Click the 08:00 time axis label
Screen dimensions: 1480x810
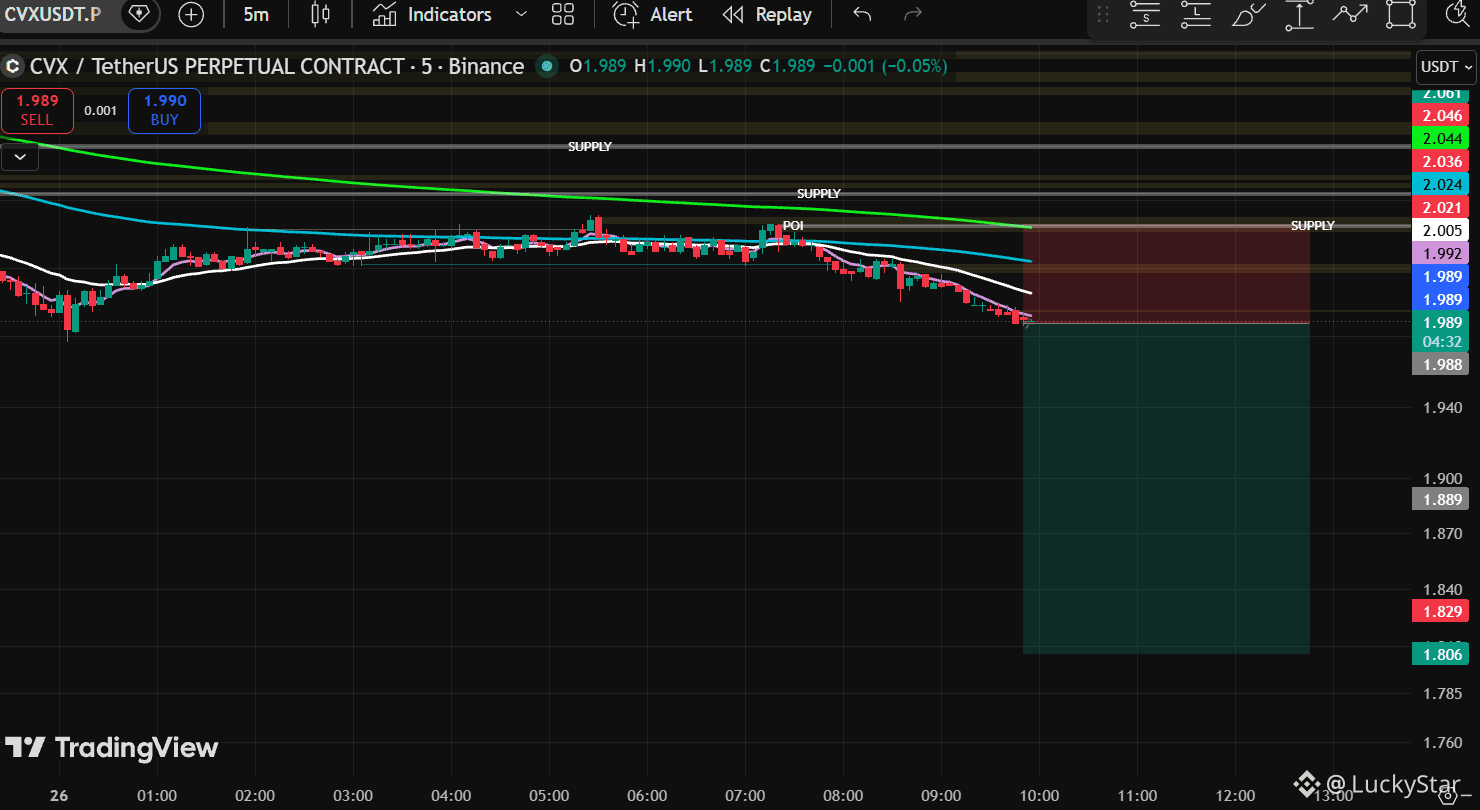pyautogui.click(x=843, y=796)
